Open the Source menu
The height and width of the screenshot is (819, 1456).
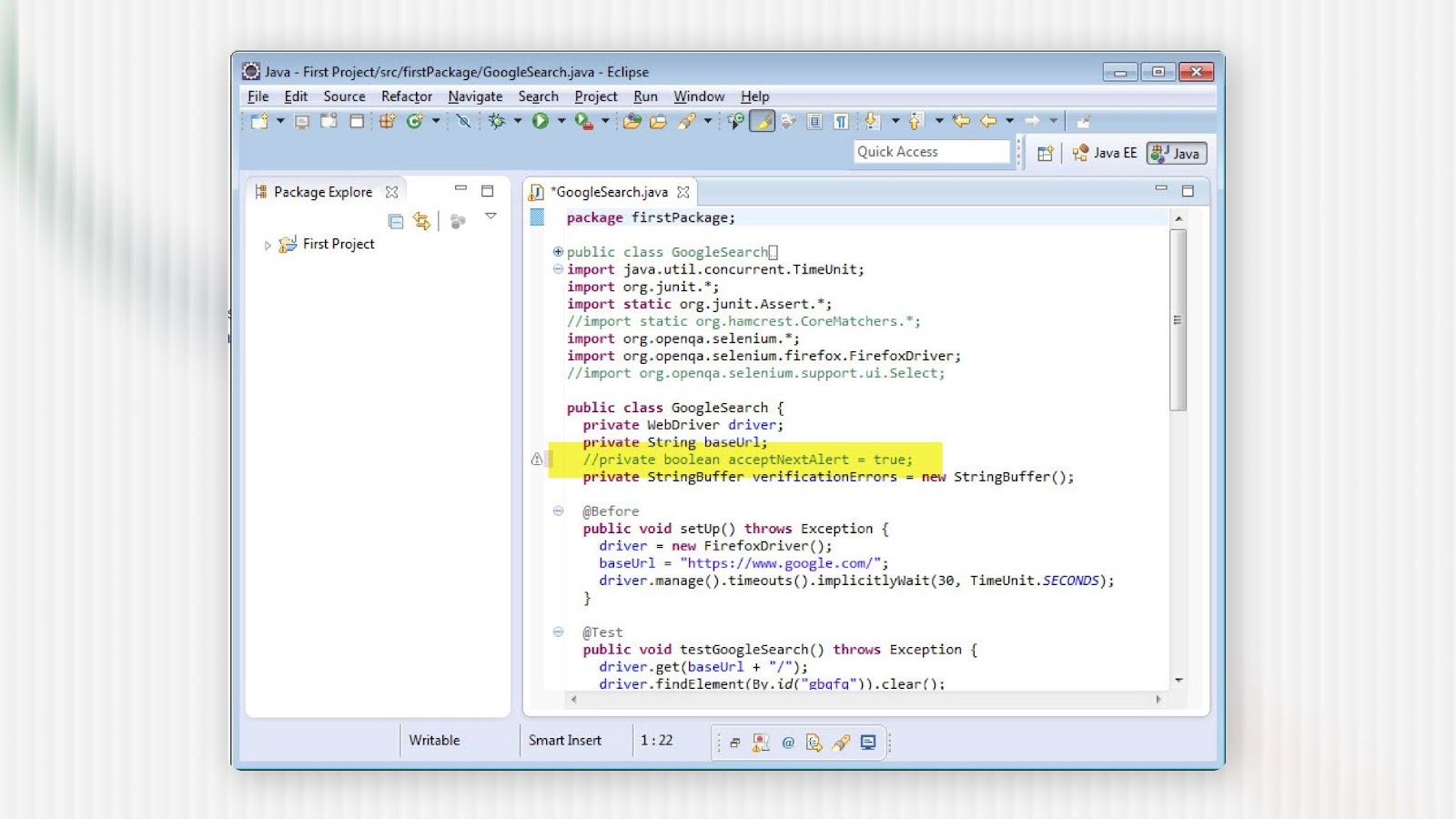pyautogui.click(x=344, y=96)
